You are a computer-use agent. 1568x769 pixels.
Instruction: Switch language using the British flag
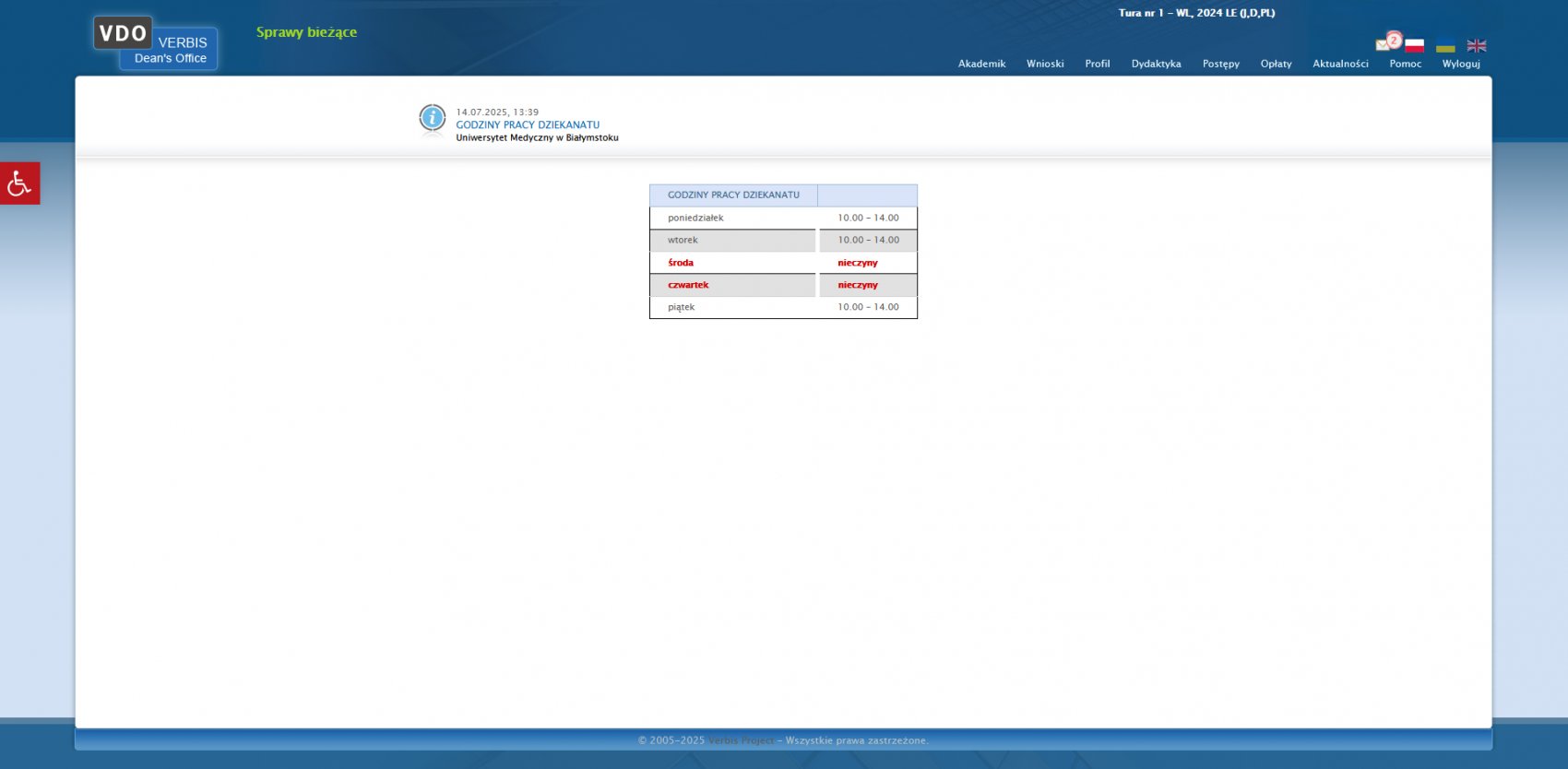pyautogui.click(x=1477, y=45)
